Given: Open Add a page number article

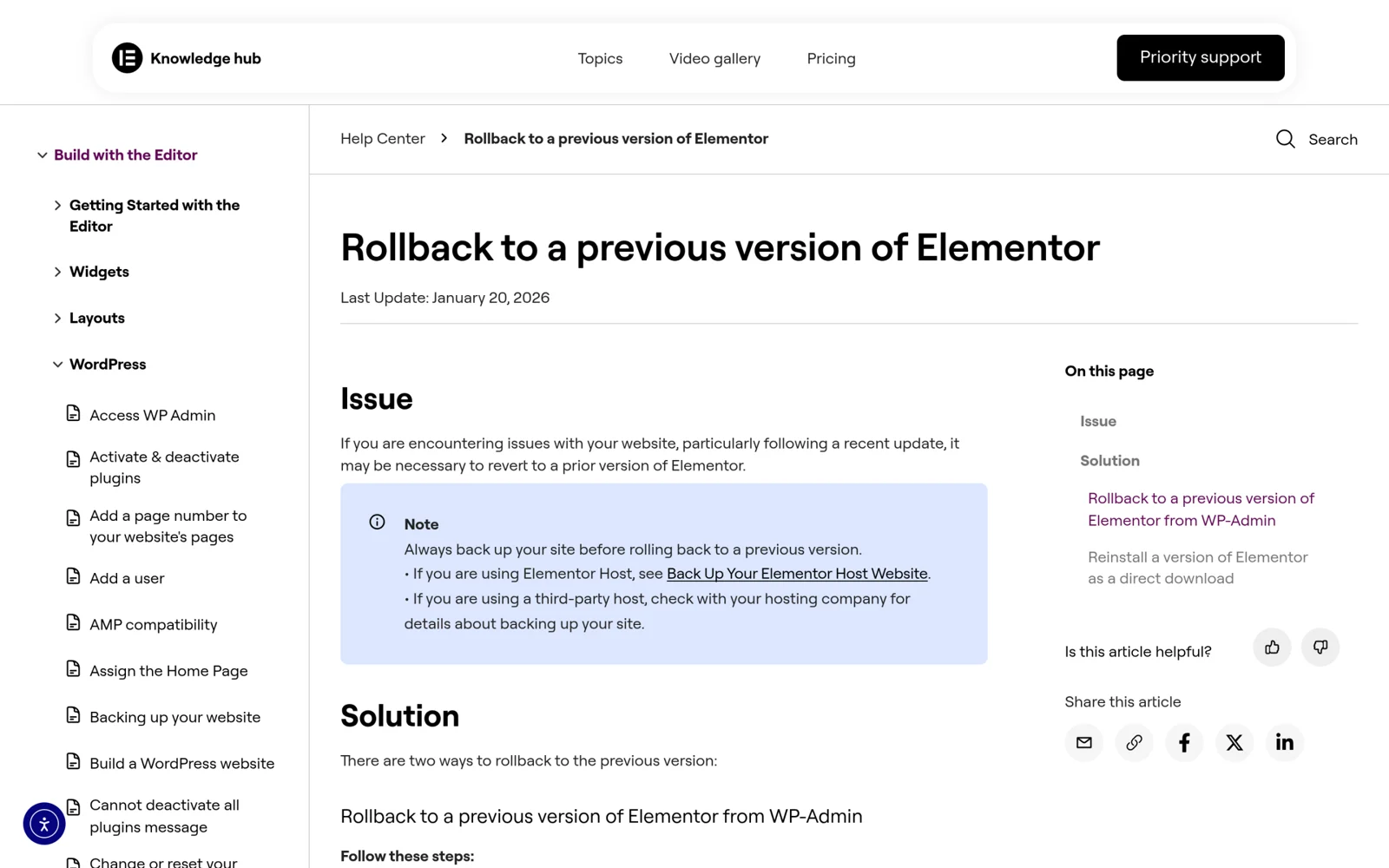Looking at the screenshot, I should tap(168, 526).
